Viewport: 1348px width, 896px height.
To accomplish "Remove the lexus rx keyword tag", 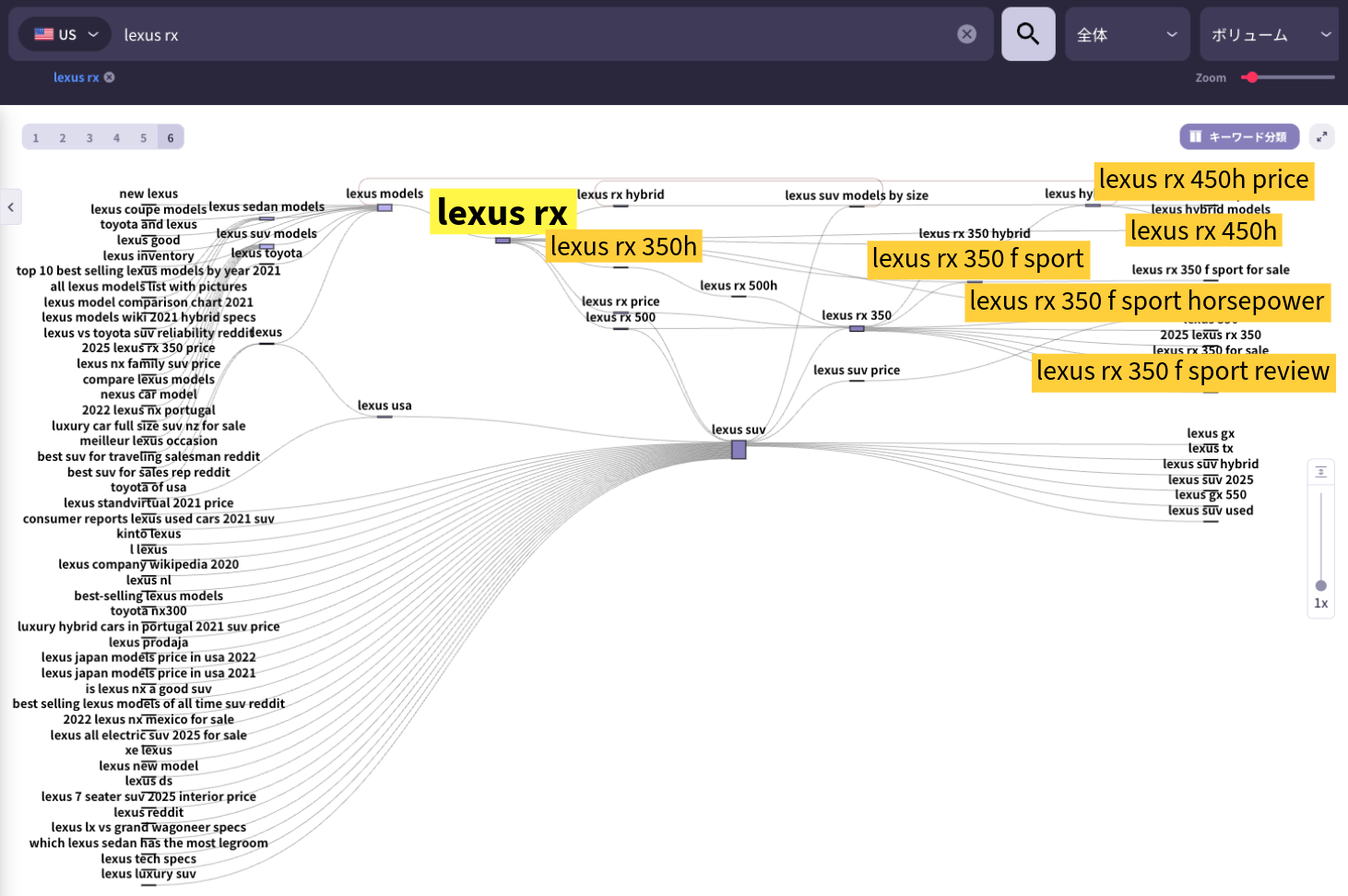I will pos(109,77).
